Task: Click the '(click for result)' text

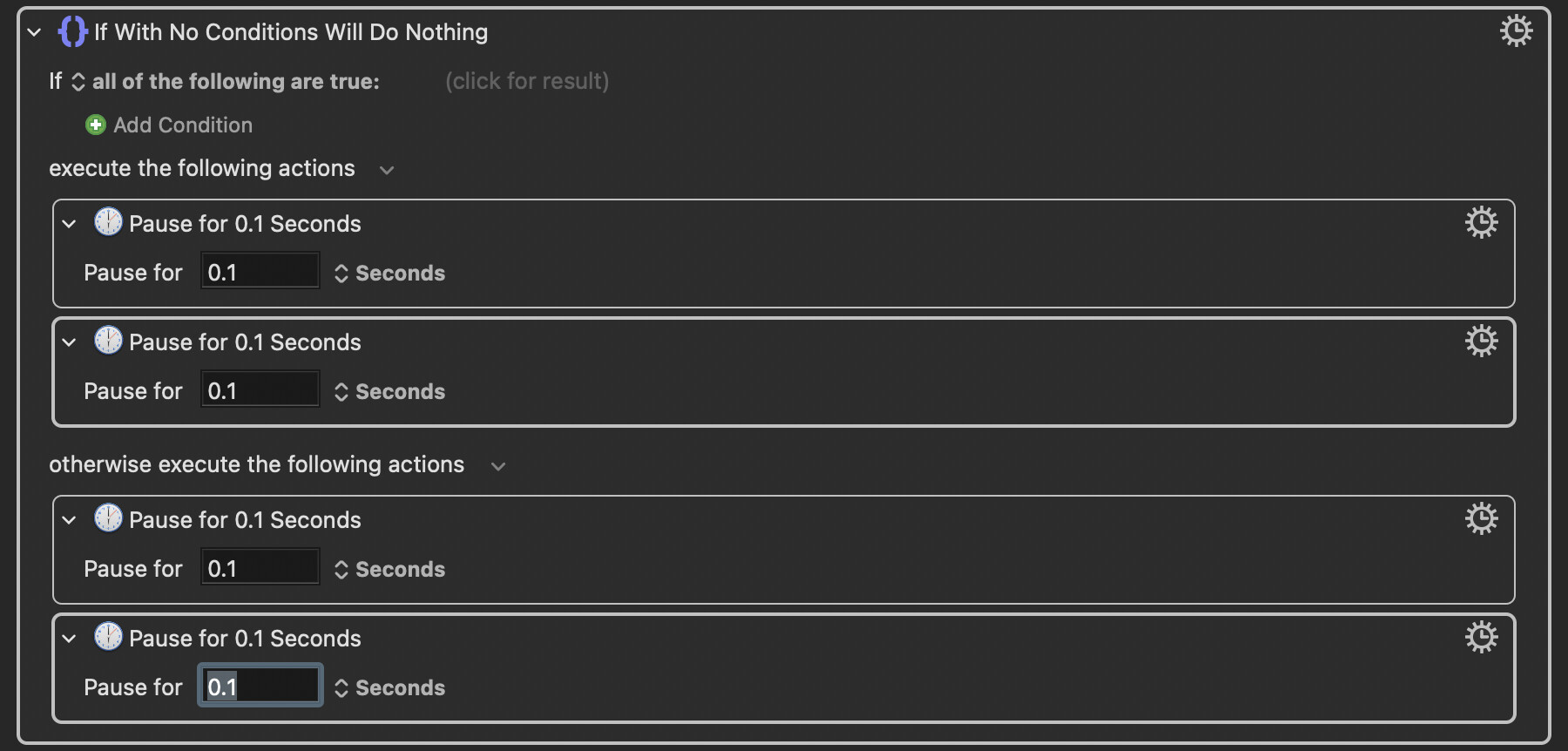Action: click(x=527, y=81)
